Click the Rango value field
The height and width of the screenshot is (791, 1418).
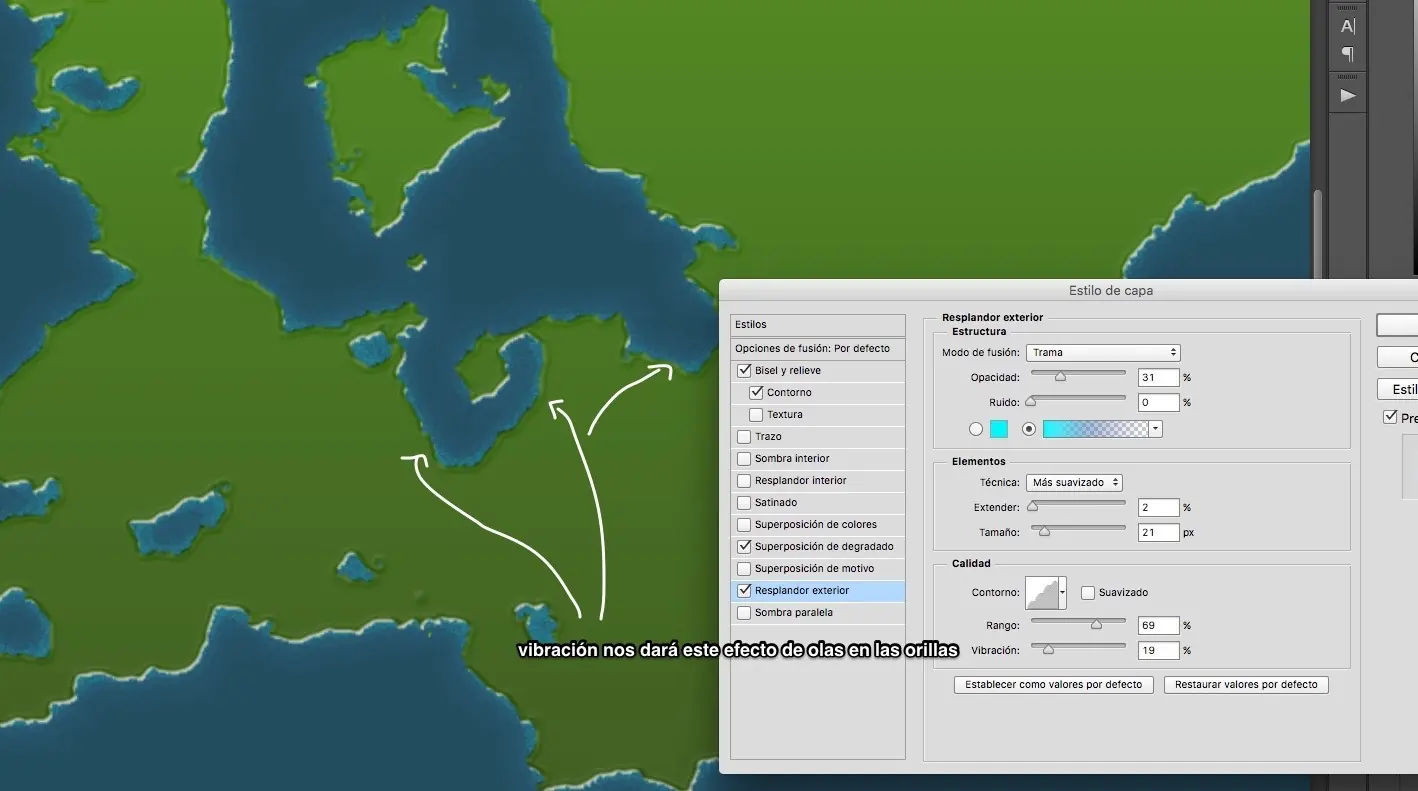[1159, 626]
